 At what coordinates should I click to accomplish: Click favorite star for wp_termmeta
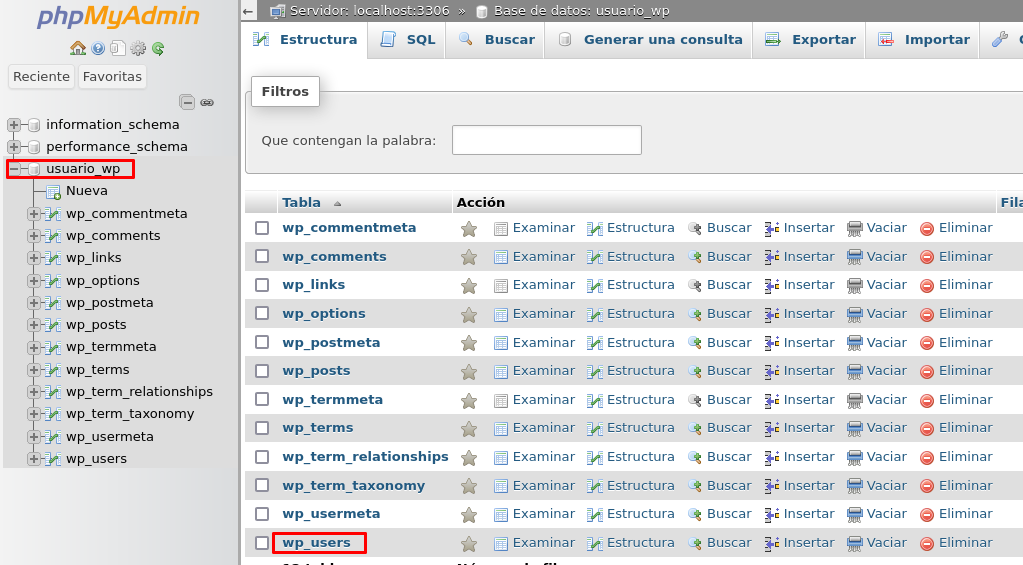tap(468, 401)
